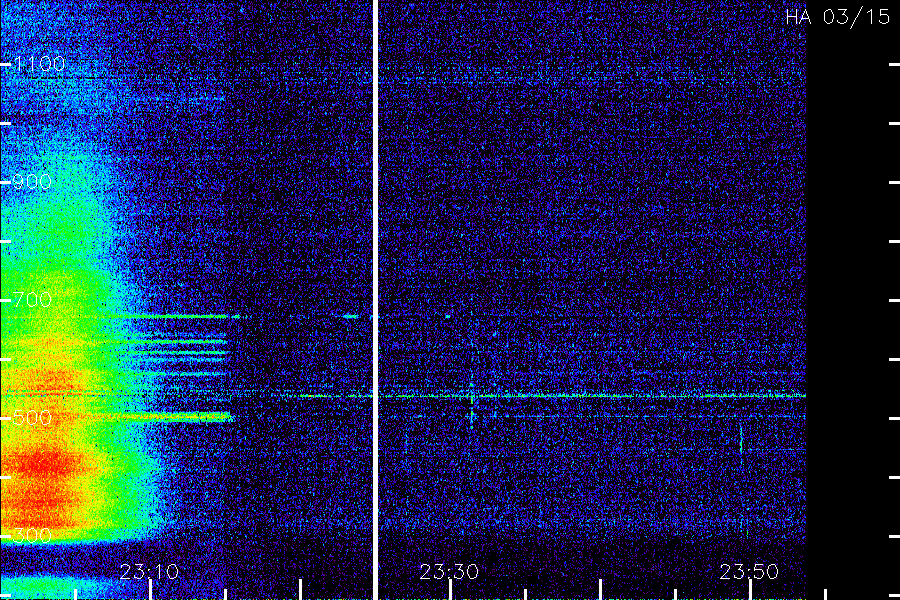This screenshot has width=900, height=600.
Task: Click the 700 frequency axis label
Action: coord(32,300)
